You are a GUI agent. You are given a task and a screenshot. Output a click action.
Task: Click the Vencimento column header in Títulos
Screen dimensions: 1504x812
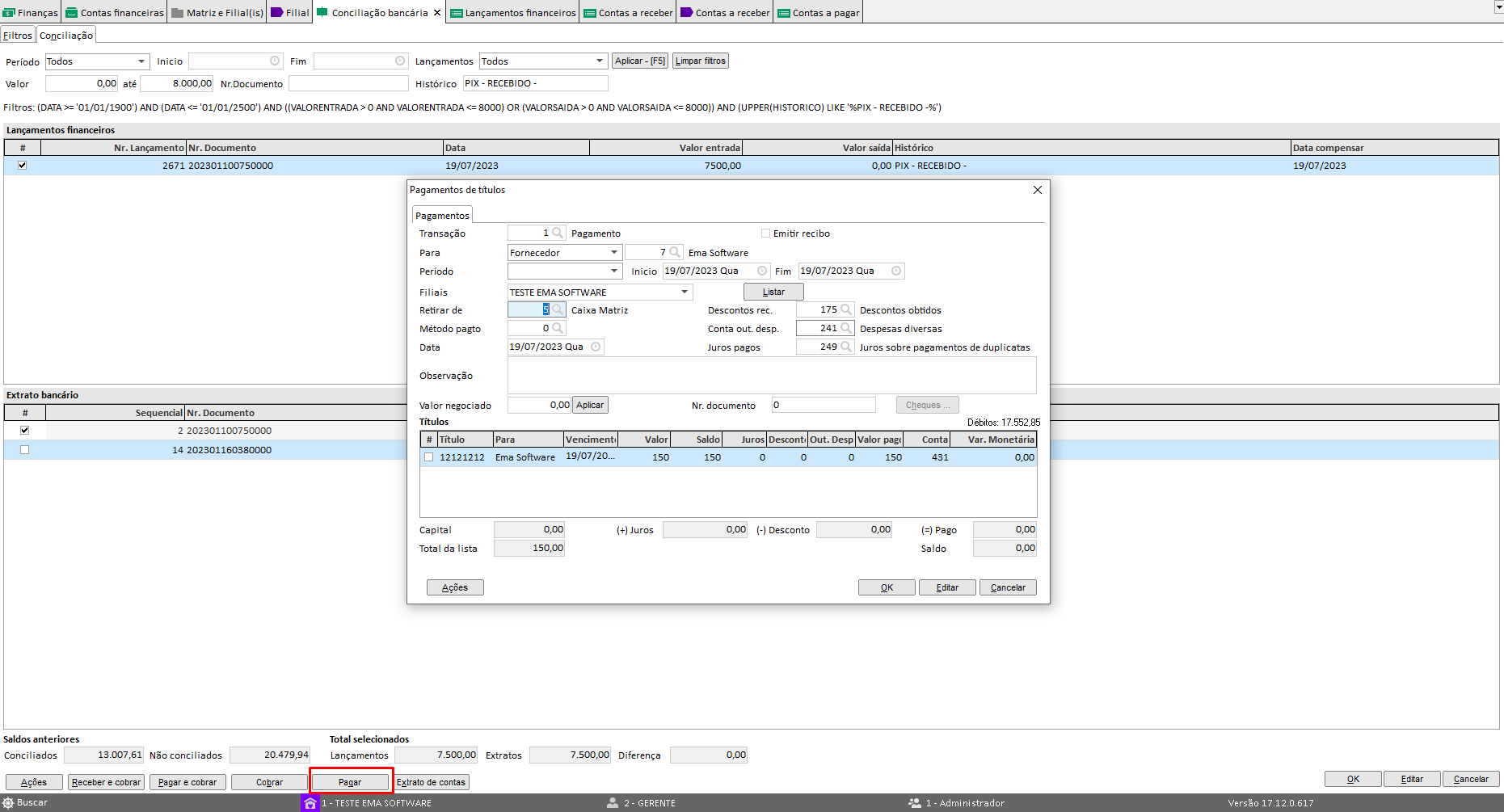click(591, 440)
